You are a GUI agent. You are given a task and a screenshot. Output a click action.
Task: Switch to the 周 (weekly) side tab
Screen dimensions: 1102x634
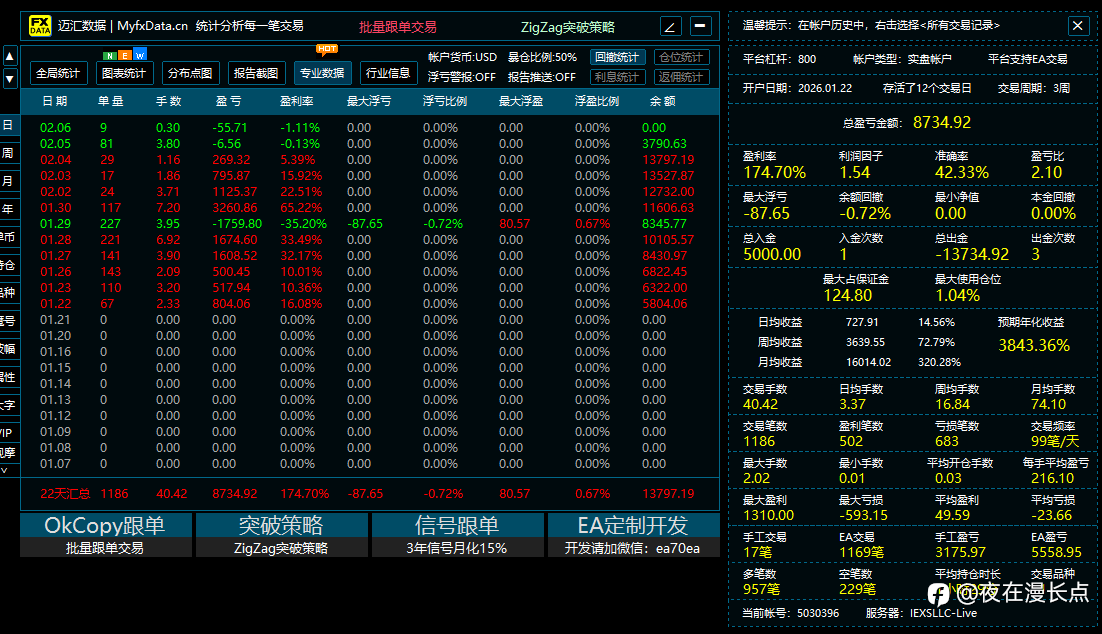[8, 153]
